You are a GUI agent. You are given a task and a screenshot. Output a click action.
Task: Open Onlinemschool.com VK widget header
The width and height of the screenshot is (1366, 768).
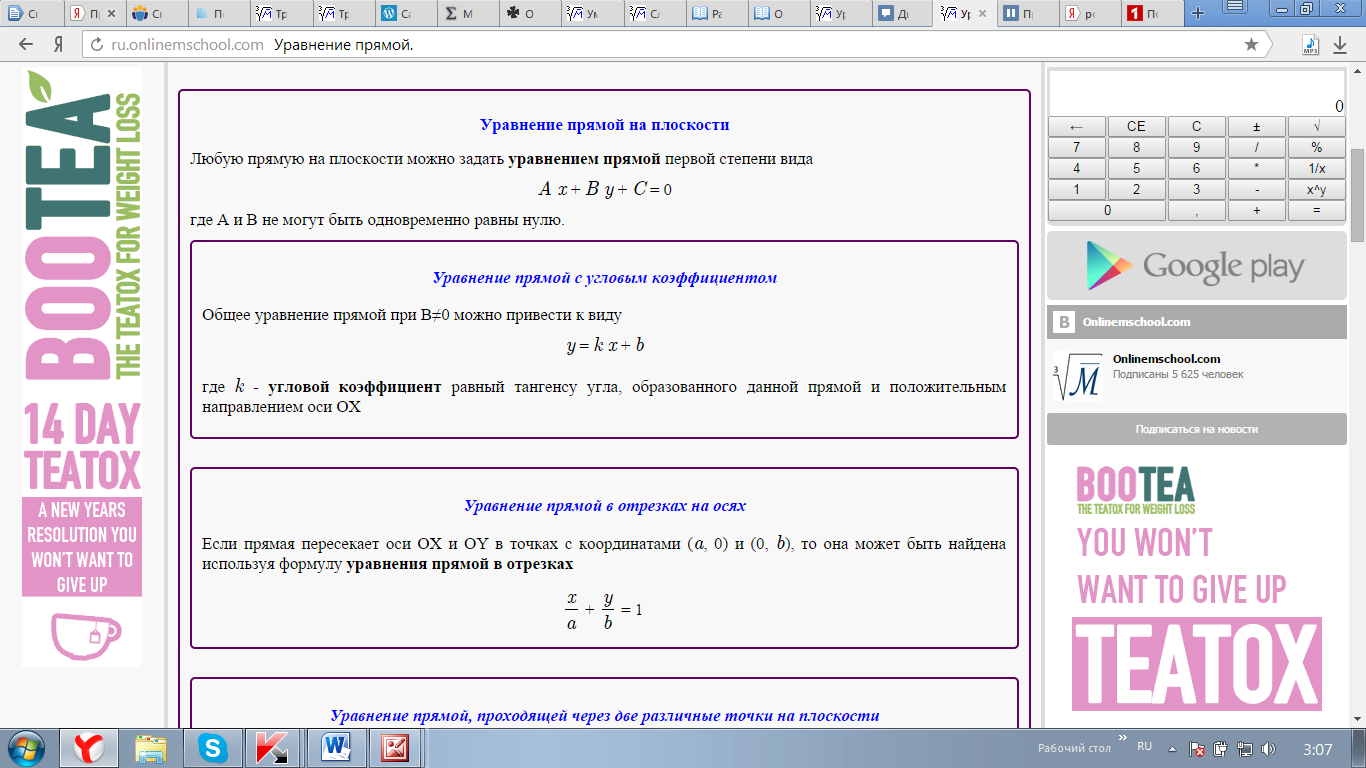click(1197, 322)
